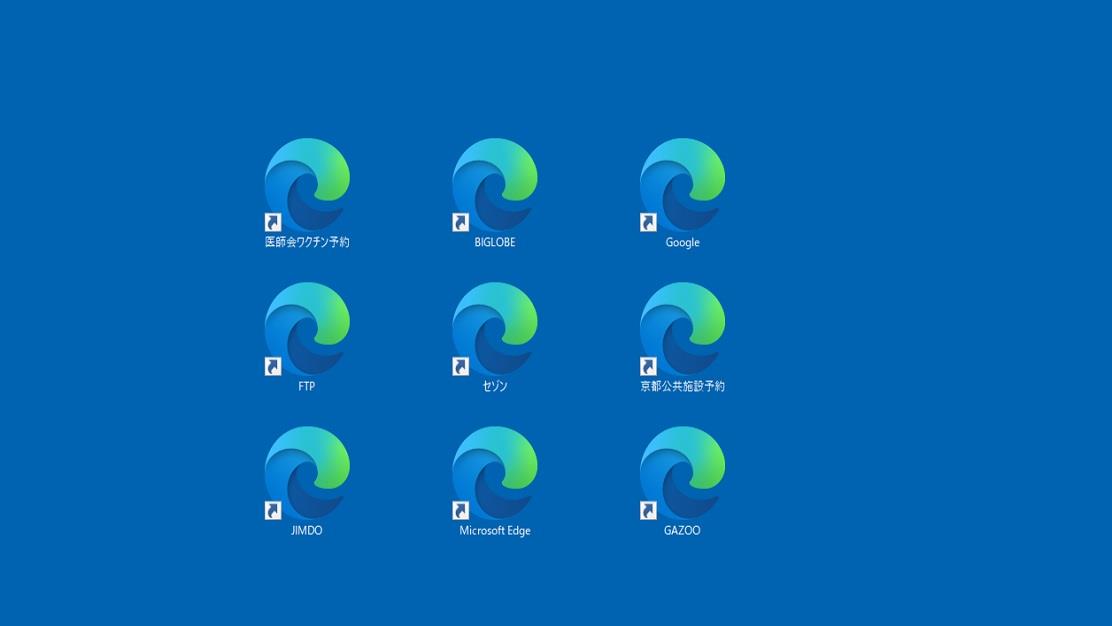Click the Google text label

pyautogui.click(x=682, y=242)
